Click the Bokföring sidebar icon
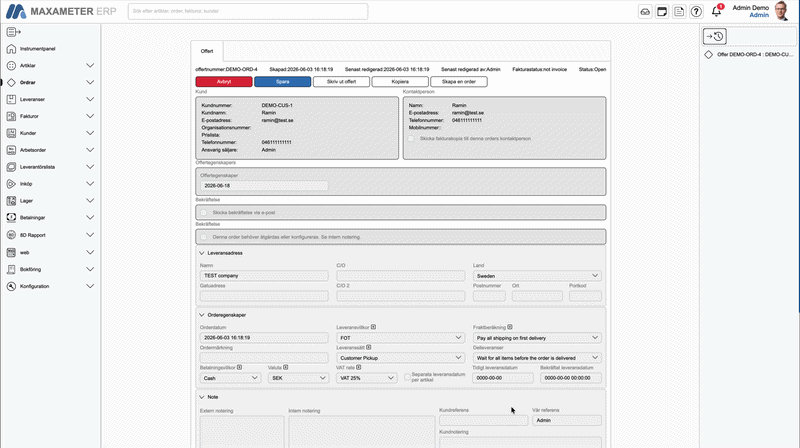 [x=11, y=269]
